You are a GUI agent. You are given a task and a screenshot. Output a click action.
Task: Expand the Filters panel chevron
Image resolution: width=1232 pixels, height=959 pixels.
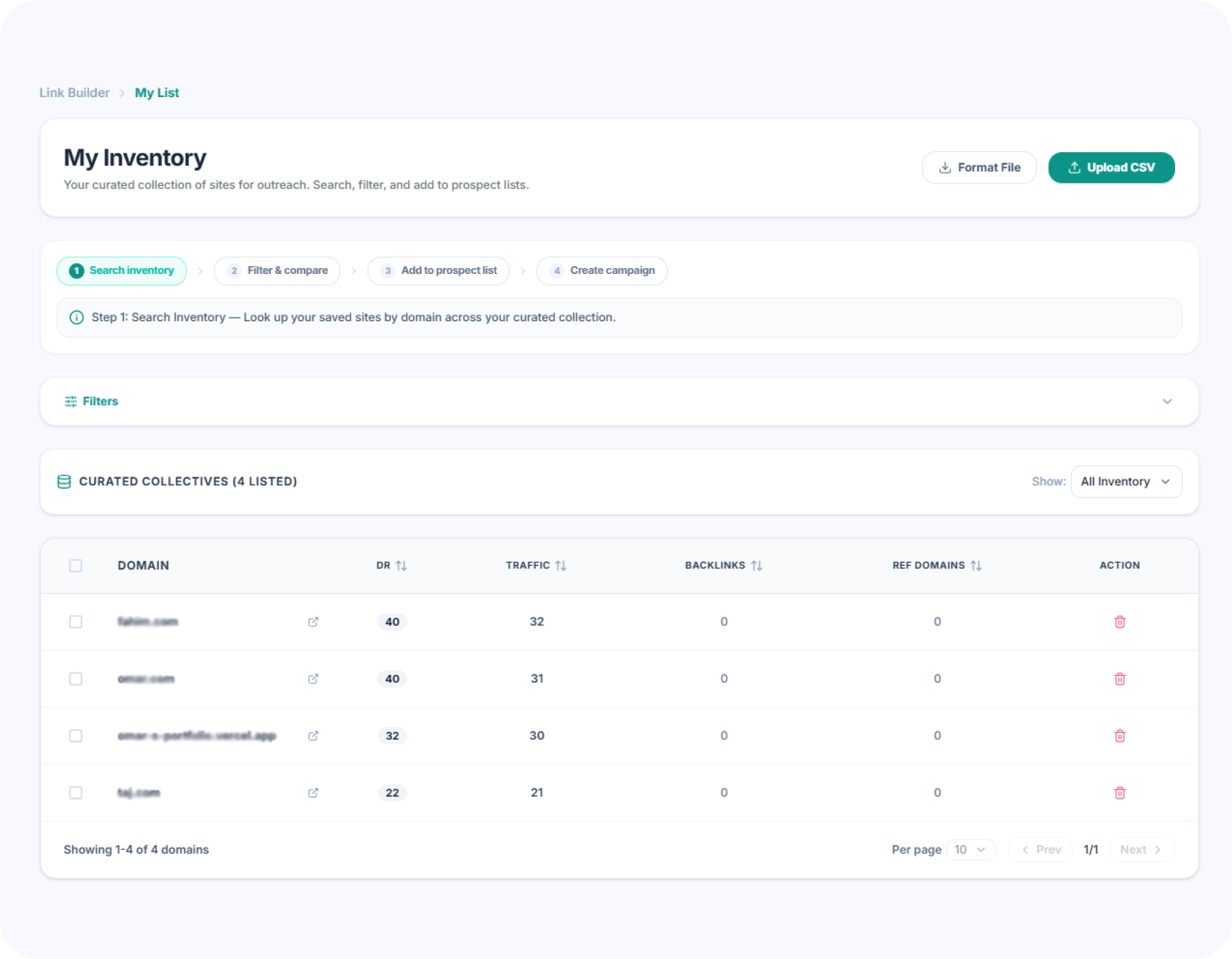click(x=1167, y=401)
